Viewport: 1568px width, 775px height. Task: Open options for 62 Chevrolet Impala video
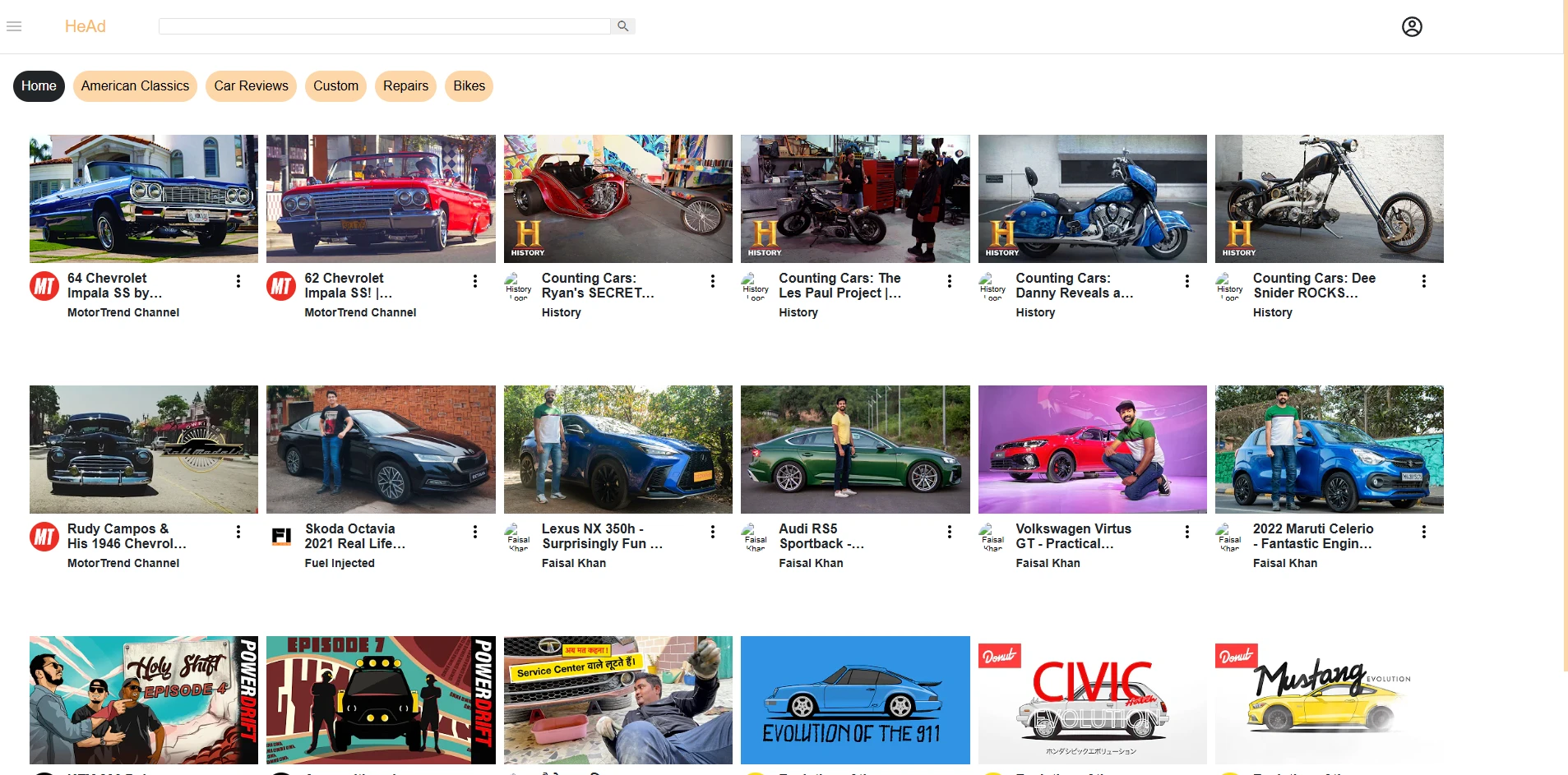[x=475, y=281]
